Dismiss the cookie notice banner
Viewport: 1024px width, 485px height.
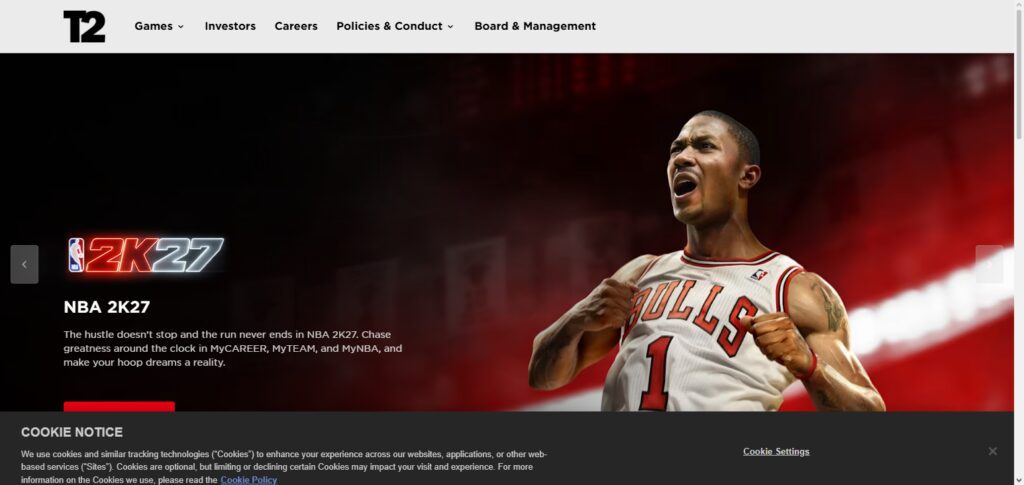click(993, 451)
